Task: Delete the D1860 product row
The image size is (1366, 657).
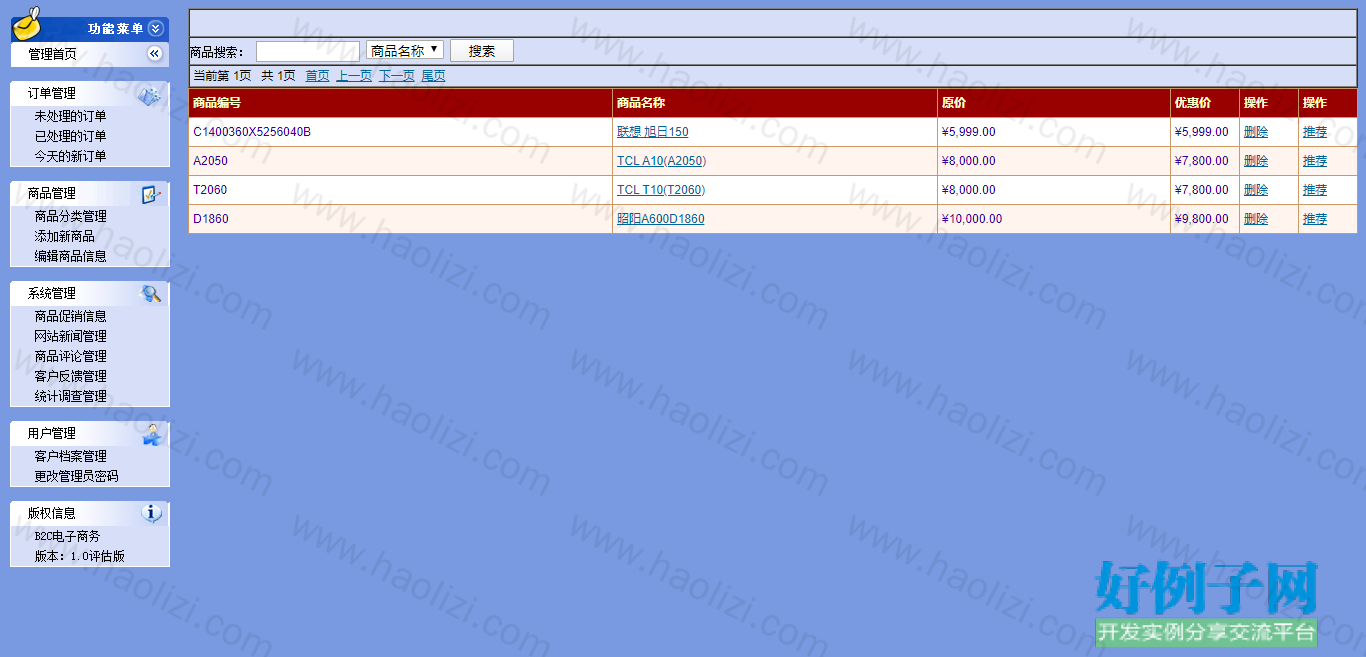Action: [x=1256, y=219]
